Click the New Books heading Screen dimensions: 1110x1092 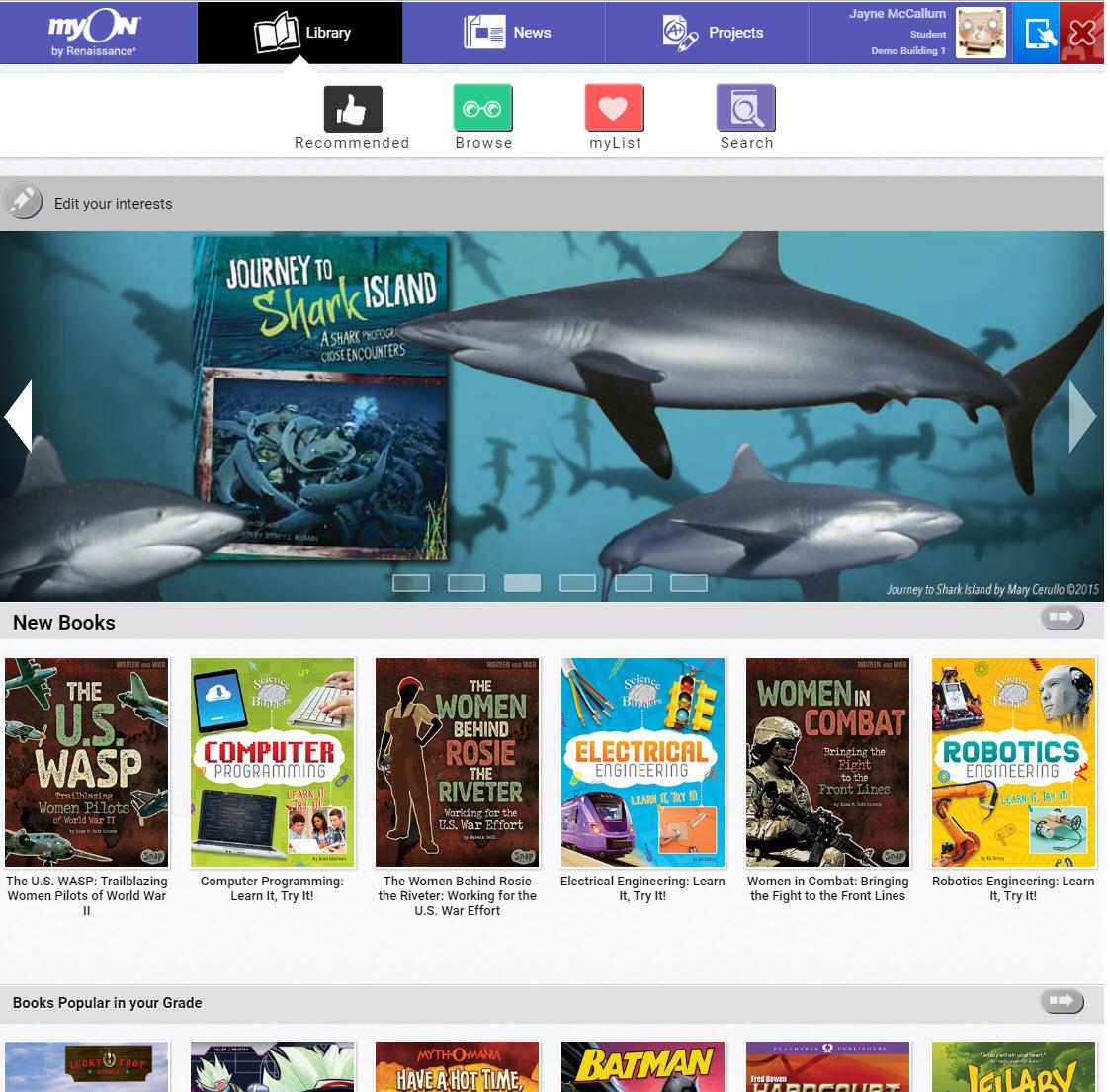click(63, 622)
